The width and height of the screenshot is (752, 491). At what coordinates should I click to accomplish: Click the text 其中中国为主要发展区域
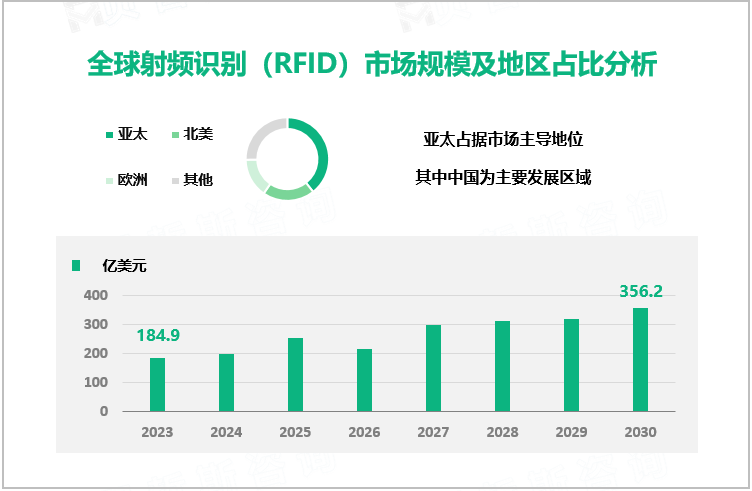click(x=503, y=177)
